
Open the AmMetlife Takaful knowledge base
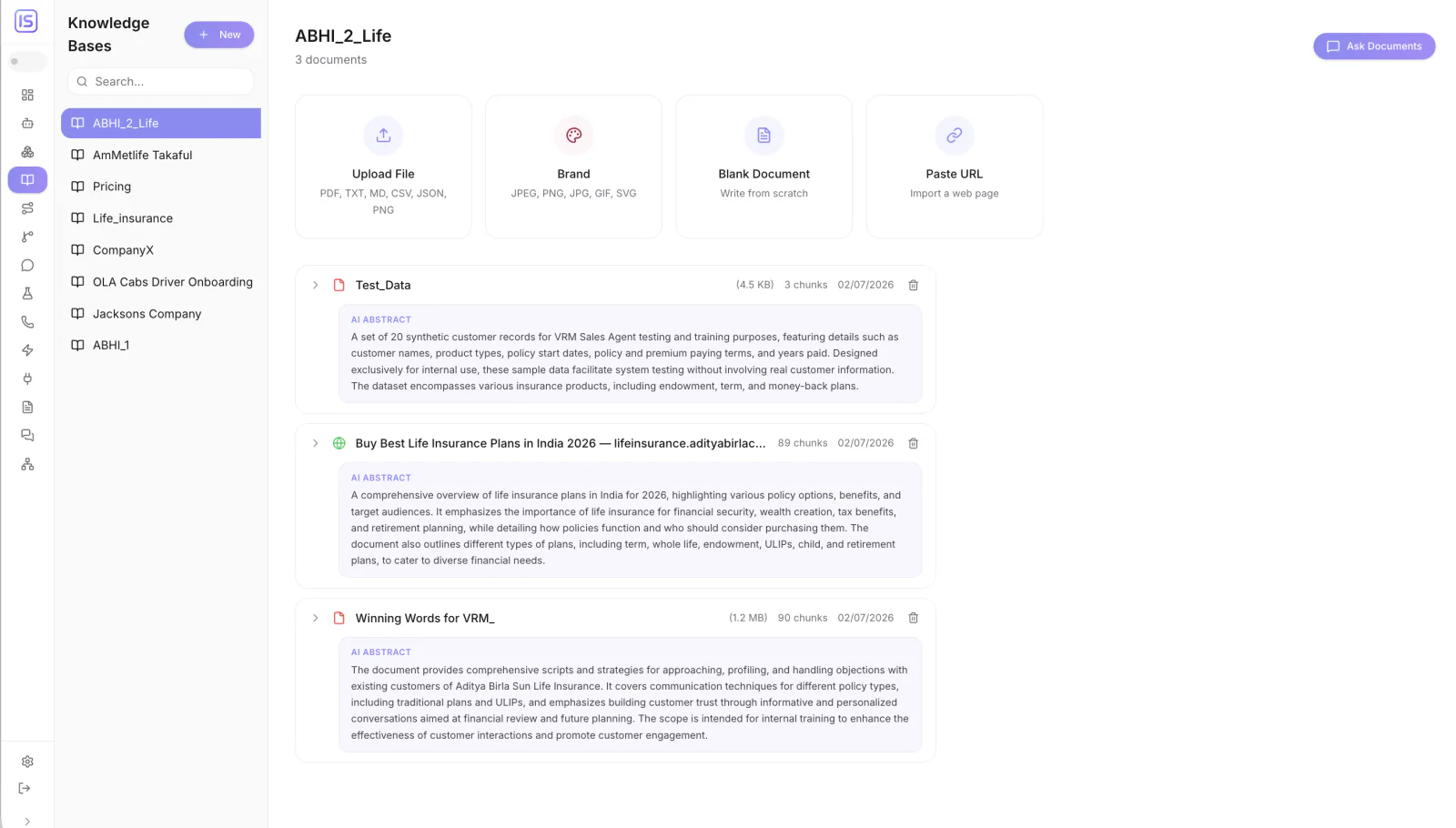click(161, 155)
